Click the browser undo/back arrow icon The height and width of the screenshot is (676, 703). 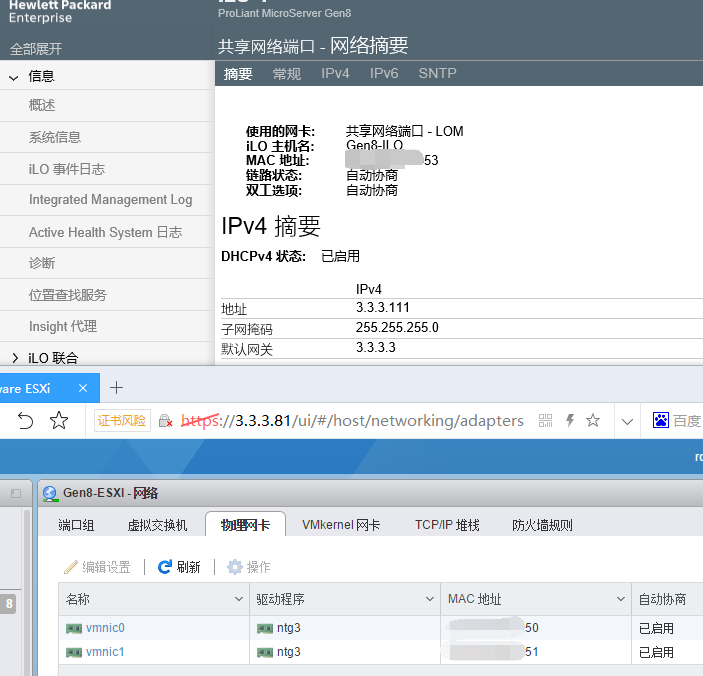click(x=25, y=421)
